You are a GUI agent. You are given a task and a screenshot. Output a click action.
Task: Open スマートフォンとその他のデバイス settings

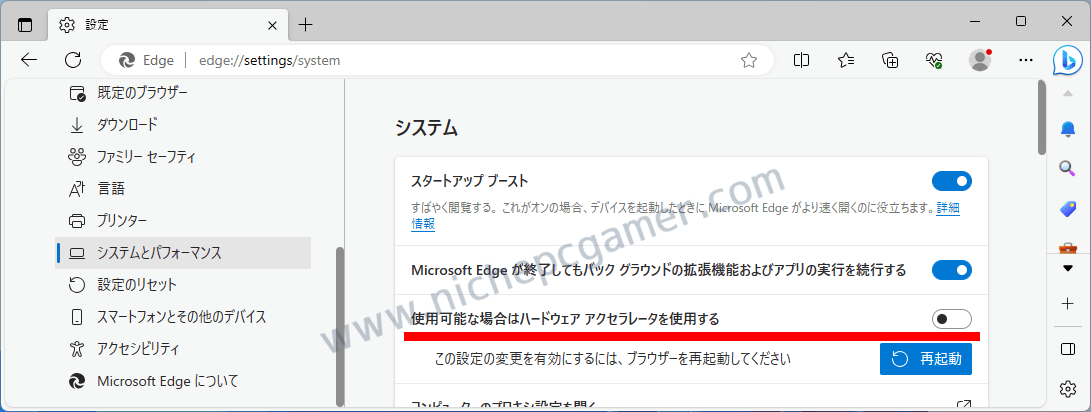pyautogui.click(x=183, y=317)
